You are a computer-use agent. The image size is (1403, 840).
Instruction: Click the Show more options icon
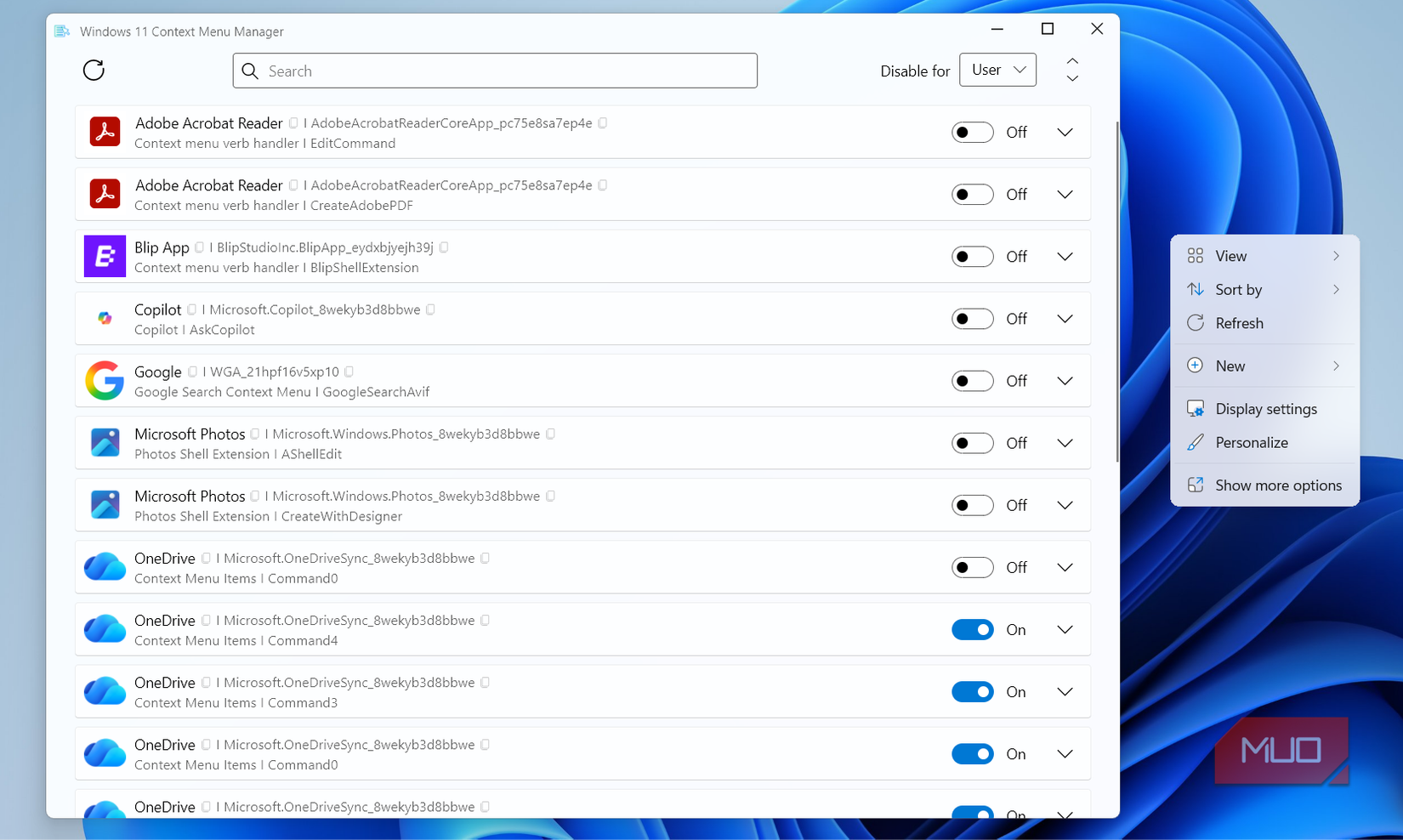[x=1195, y=485]
